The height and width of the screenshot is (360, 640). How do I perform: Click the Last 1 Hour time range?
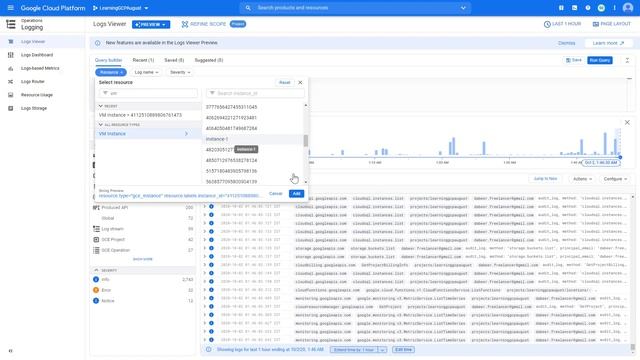click(562, 24)
